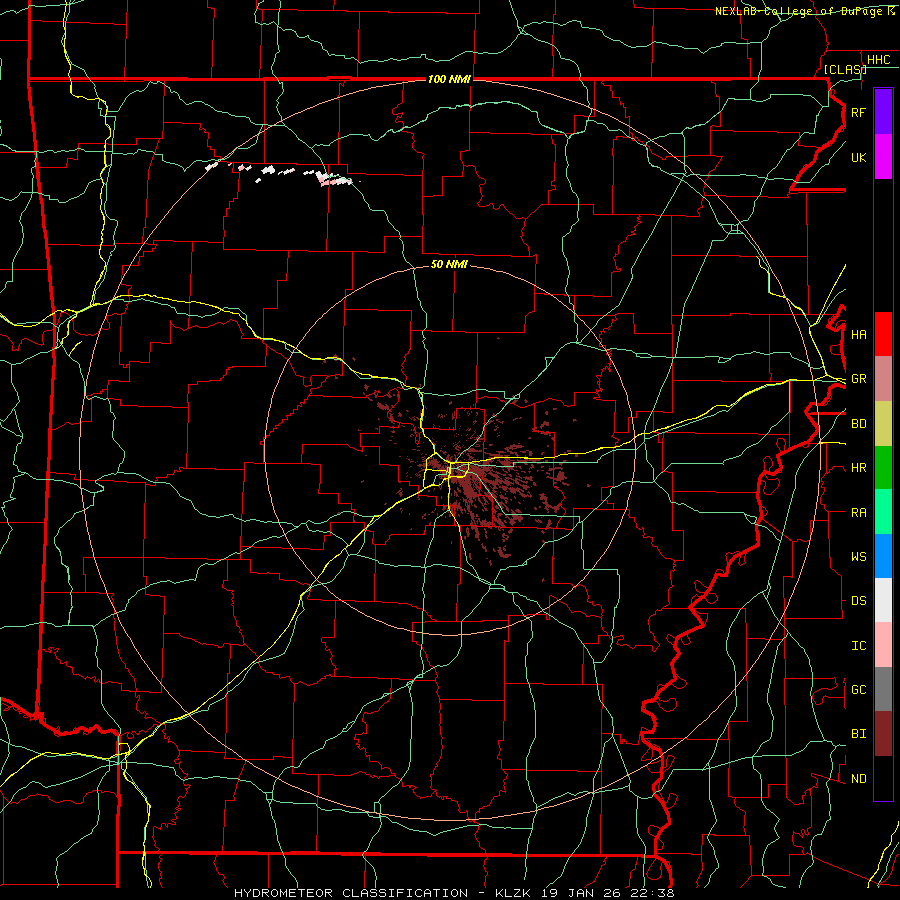Pick the RA light green legend swatch

coord(883,511)
